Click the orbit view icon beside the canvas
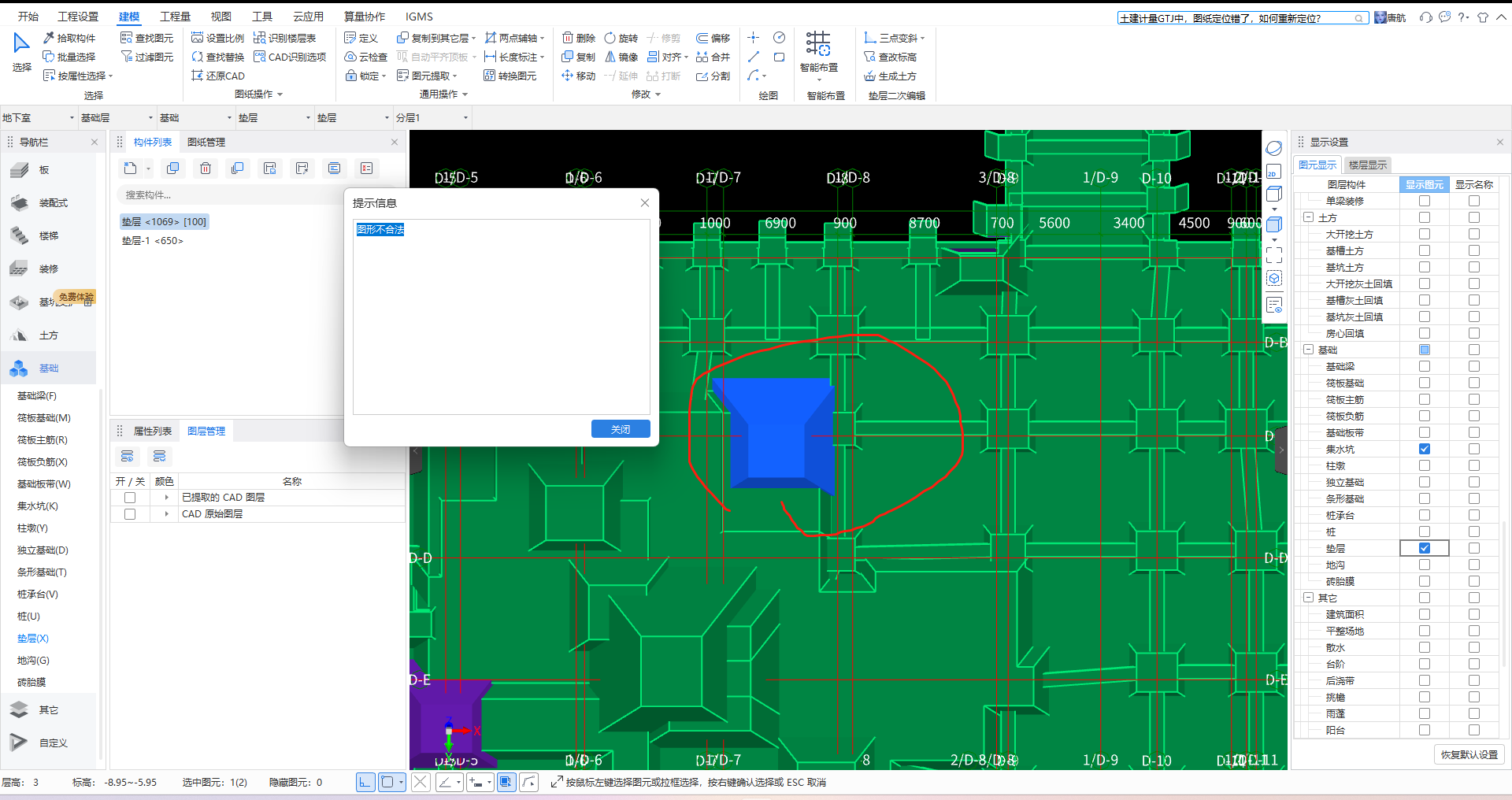Image resolution: width=1512 pixels, height=800 pixels. 1273,148
